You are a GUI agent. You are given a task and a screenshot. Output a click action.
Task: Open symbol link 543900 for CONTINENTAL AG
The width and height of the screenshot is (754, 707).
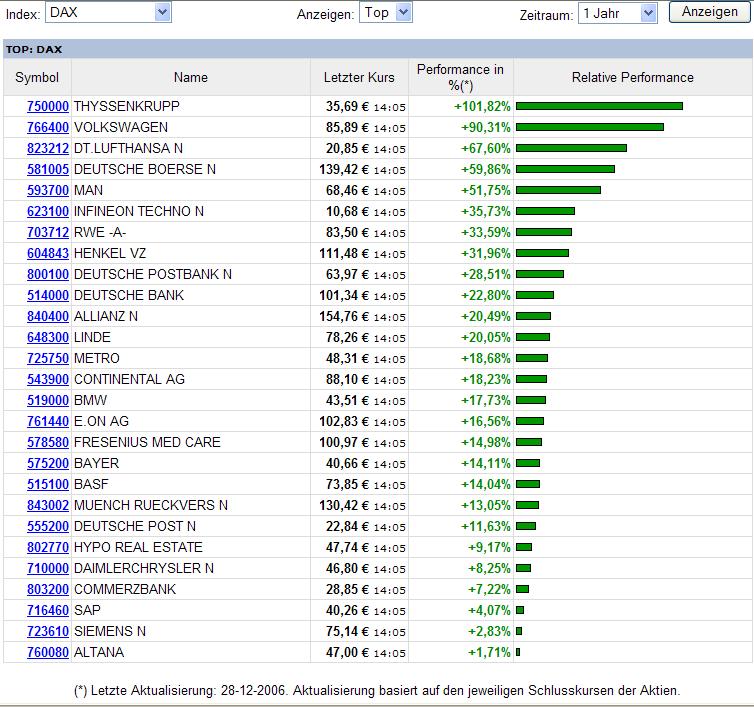[48, 379]
